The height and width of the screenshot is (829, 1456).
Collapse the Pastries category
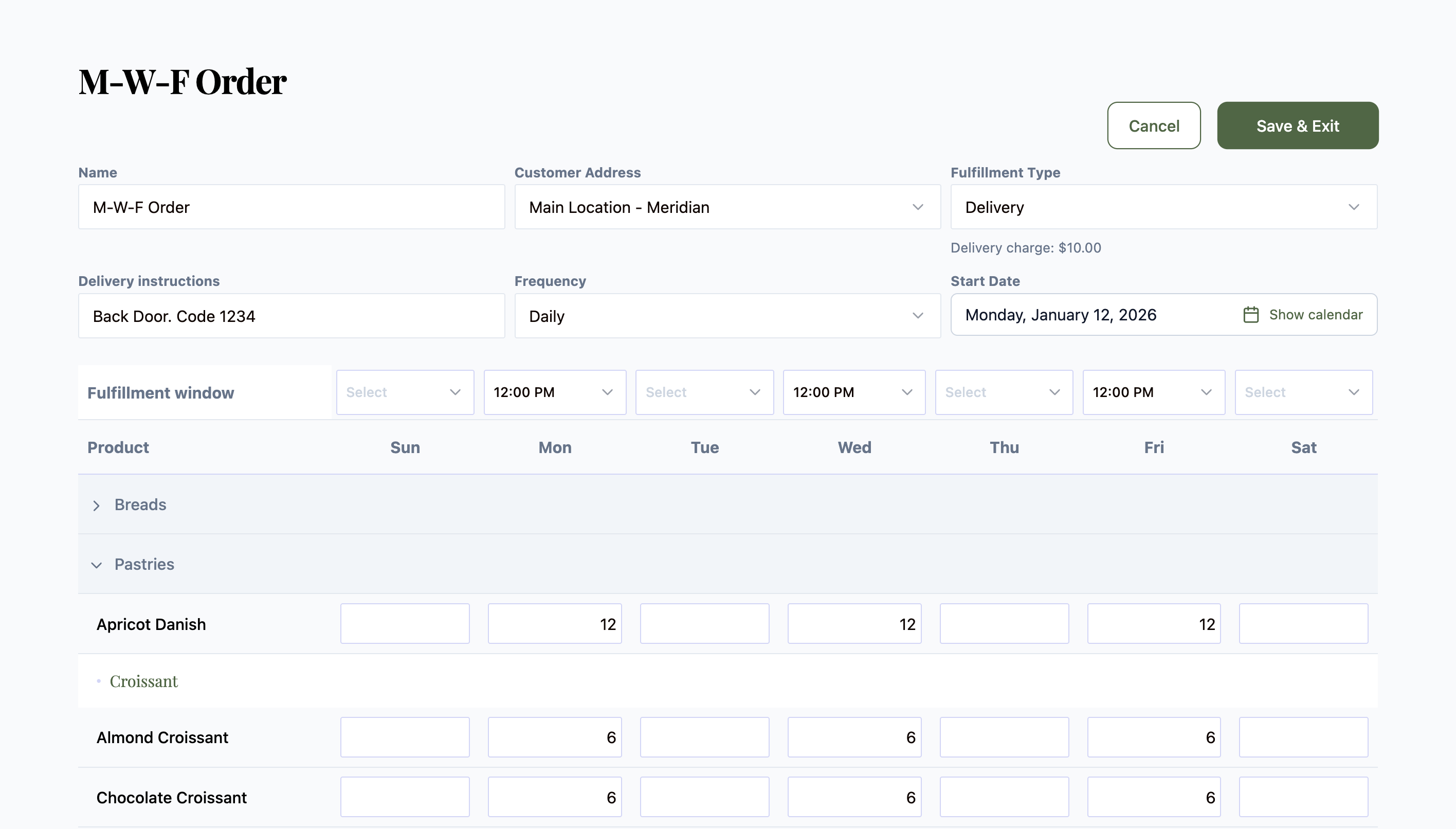point(97,565)
